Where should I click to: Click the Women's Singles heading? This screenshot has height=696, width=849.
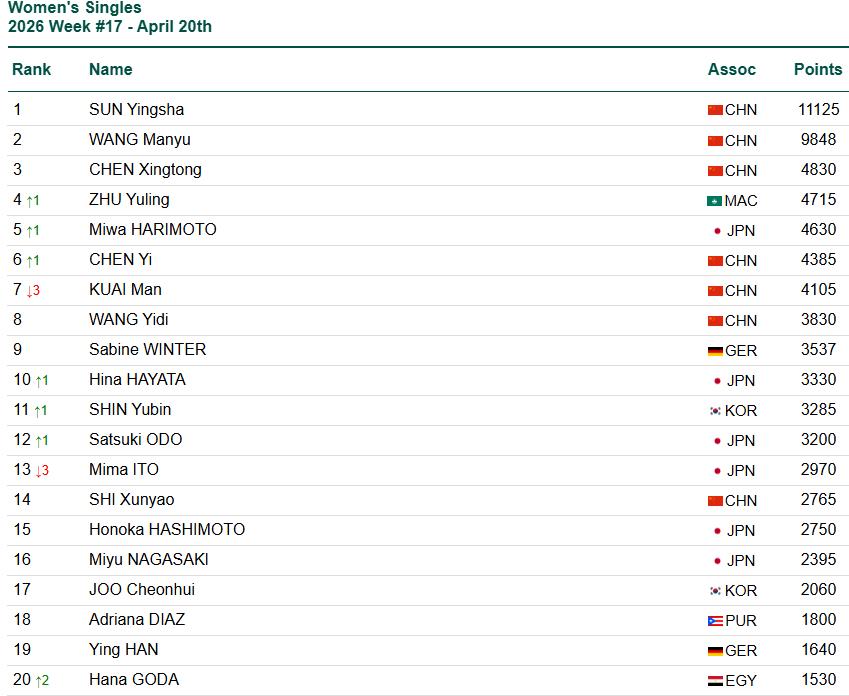click(x=74, y=8)
